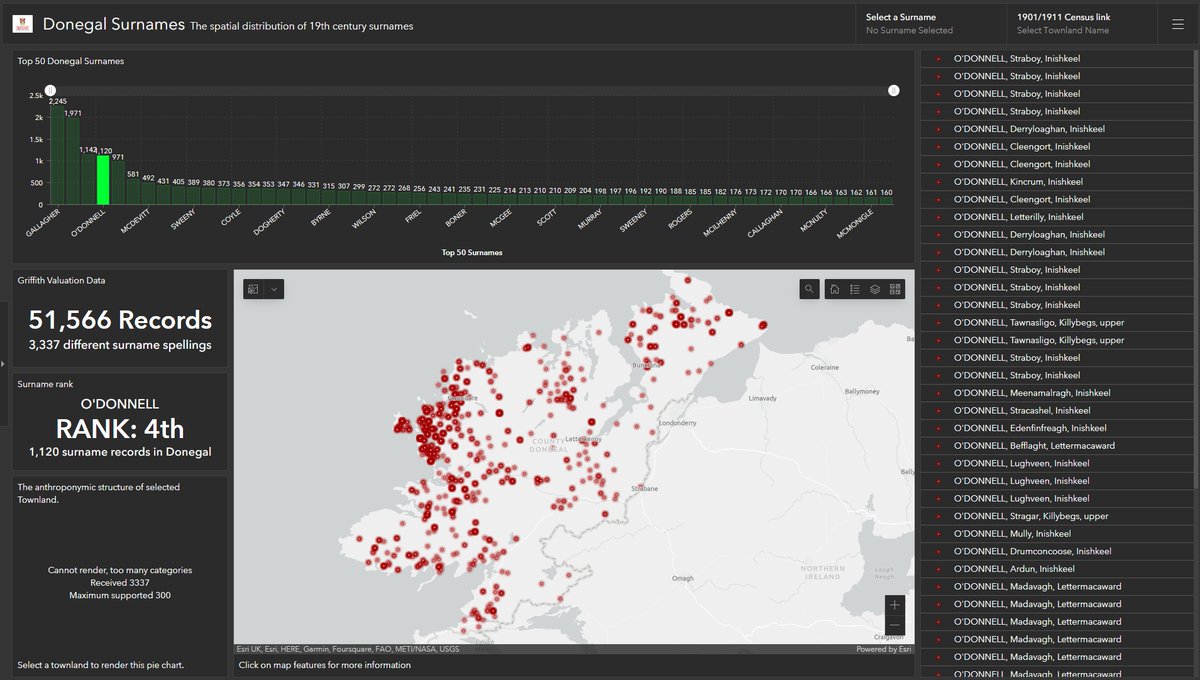Click the RANK: 4th indicator text

point(120,429)
